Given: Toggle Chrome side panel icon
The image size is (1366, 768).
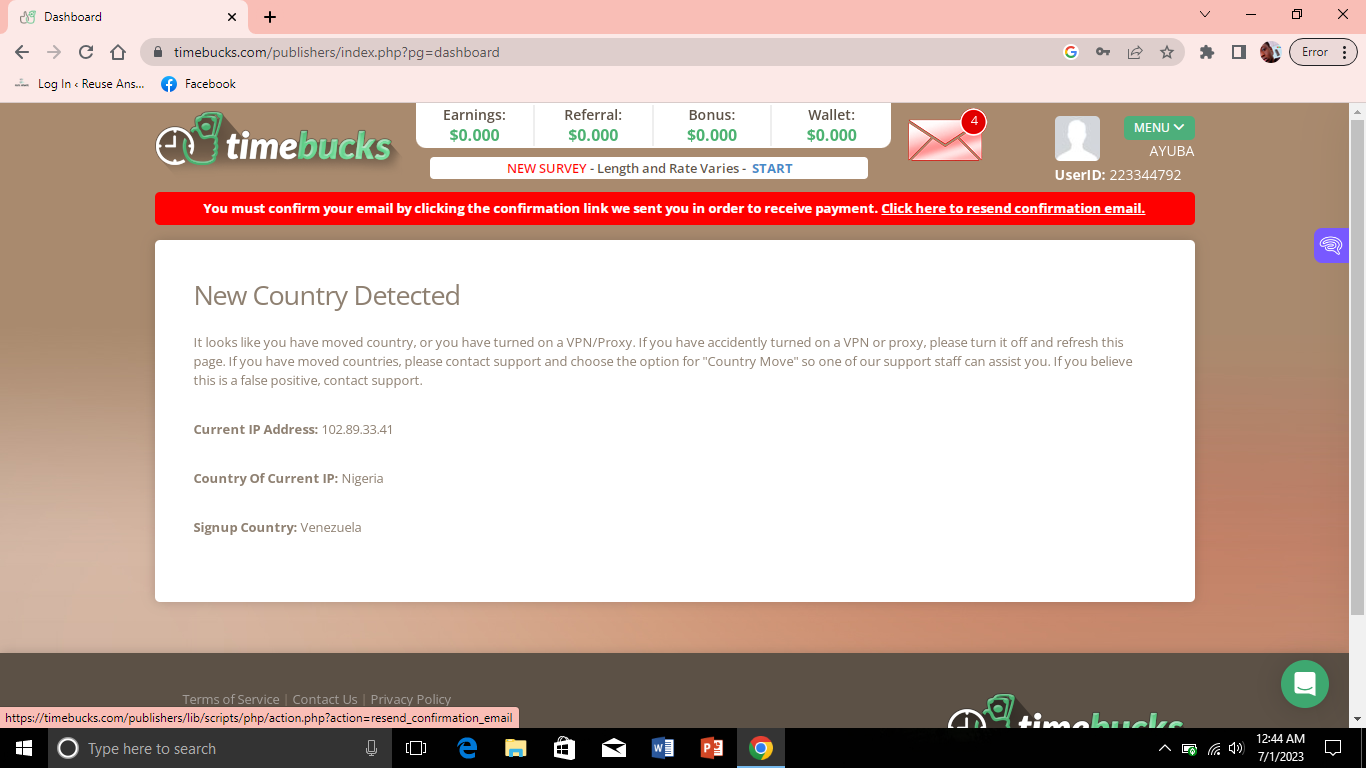Looking at the screenshot, I should click(1239, 52).
